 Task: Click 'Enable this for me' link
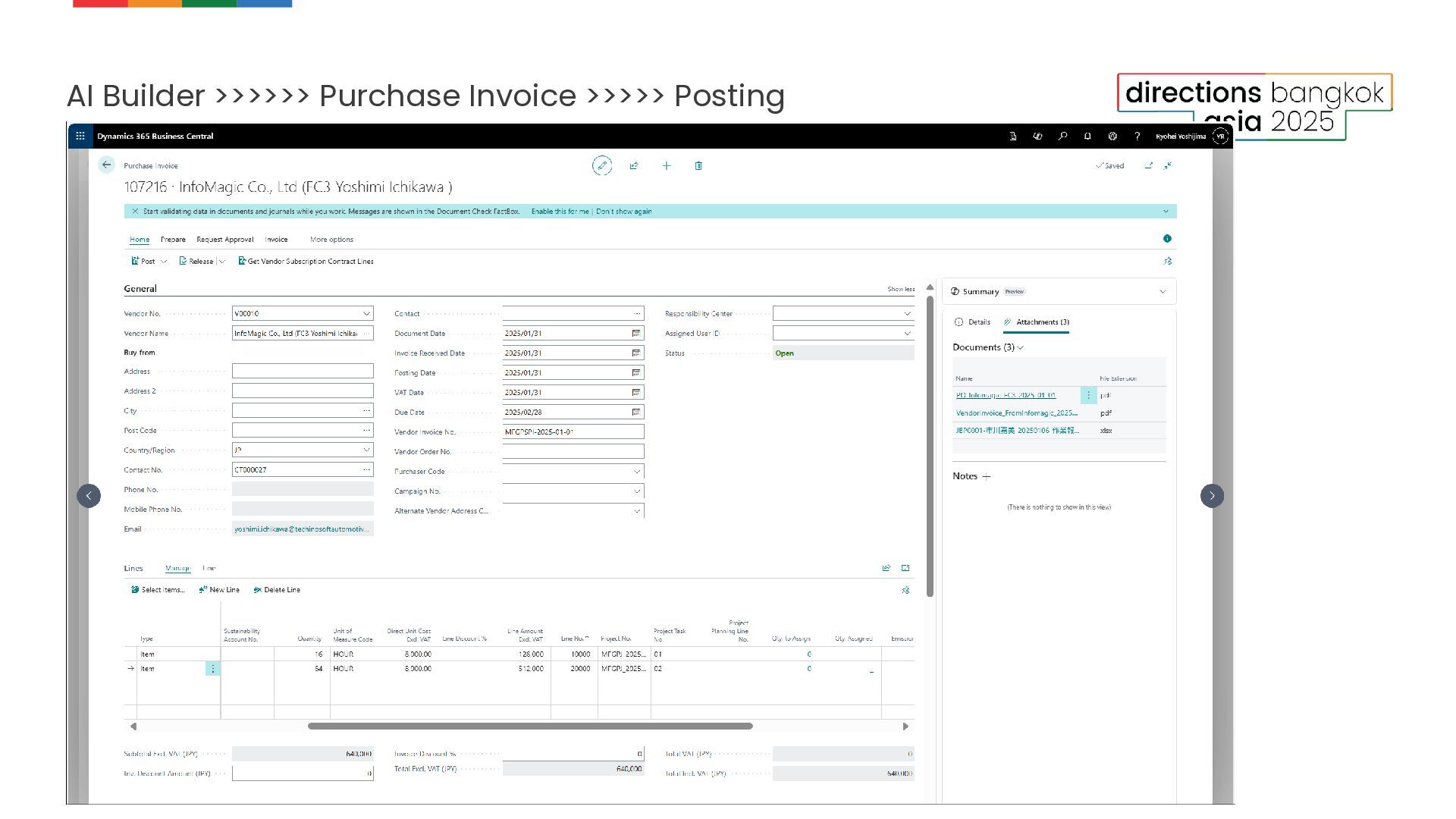coord(560,212)
